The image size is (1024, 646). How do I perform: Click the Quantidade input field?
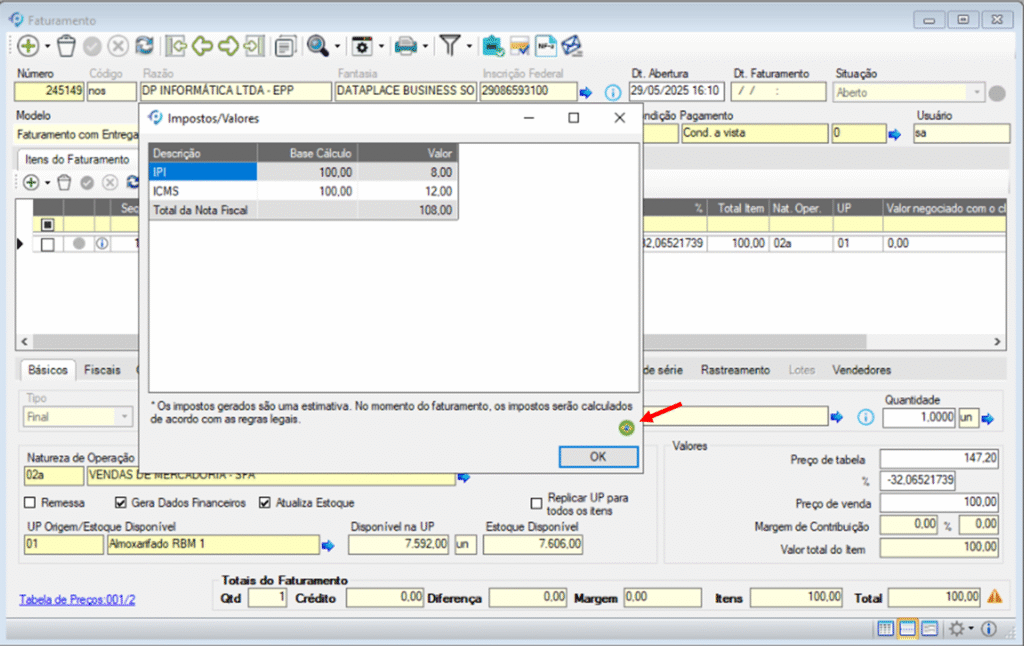(918, 418)
